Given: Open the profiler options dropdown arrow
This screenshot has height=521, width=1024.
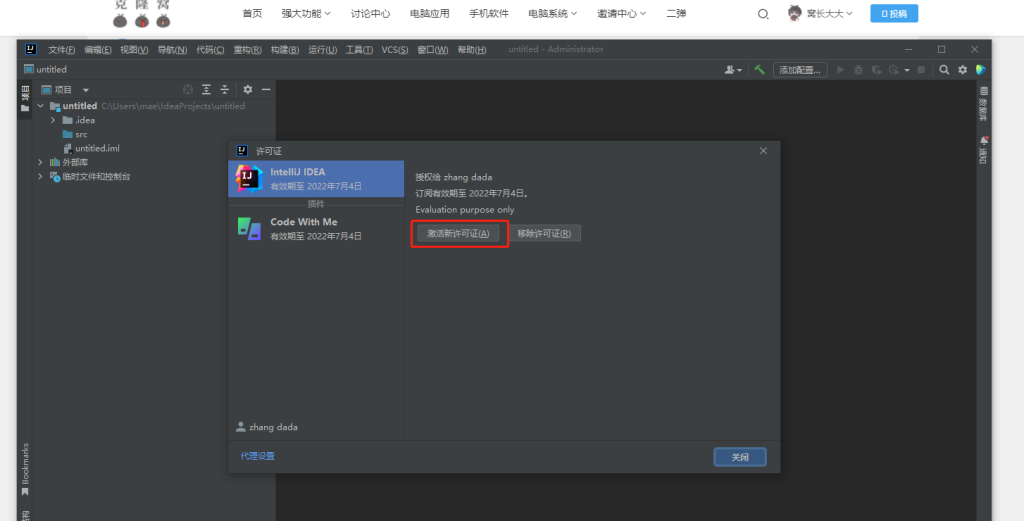Looking at the screenshot, I should (x=907, y=71).
